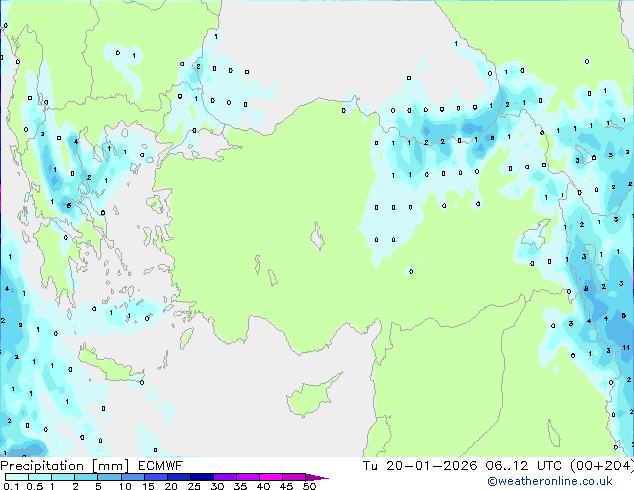
Task: Click the '11' precipitation value on map
Action: (626, 348)
